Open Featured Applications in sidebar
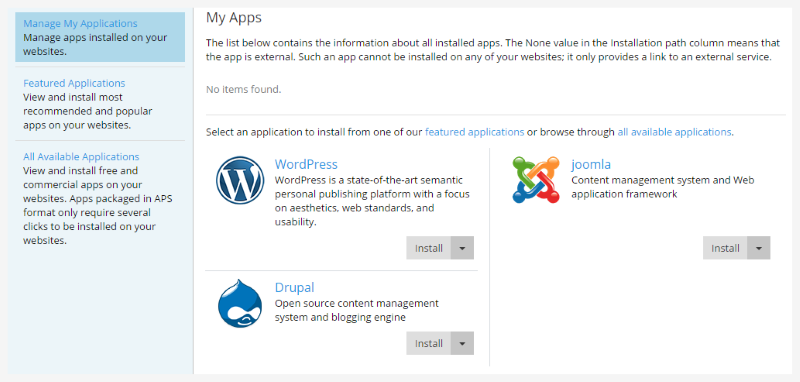800x382 pixels. [x=74, y=83]
